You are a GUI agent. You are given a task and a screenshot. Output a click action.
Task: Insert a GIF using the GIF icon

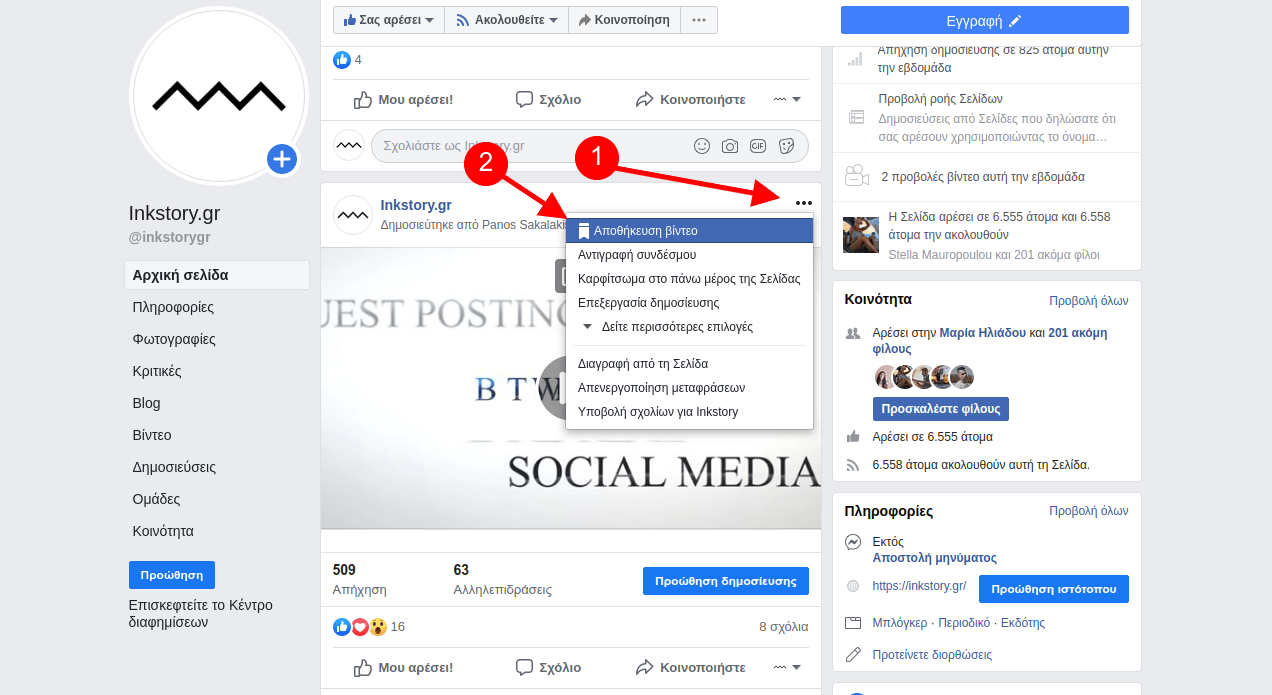click(x=758, y=146)
